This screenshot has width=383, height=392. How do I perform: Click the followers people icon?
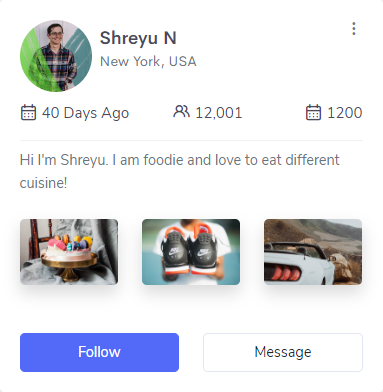(181, 112)
